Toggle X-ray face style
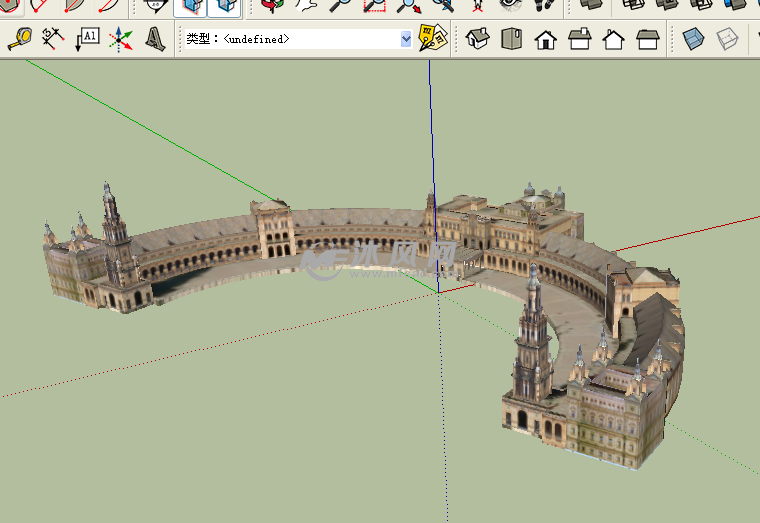This screenshot has height=523, width=760. coord(693,39)
